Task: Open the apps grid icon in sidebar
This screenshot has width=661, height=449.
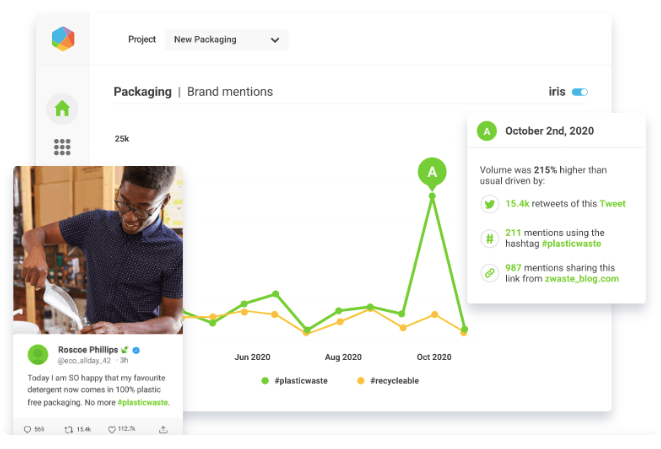Action: click(x=62, y=147)
